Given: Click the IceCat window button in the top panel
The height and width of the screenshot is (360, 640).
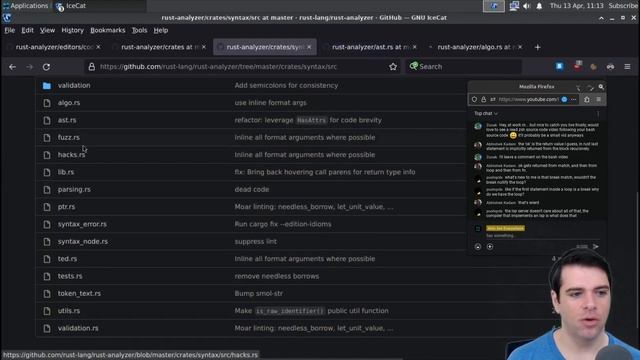Looking at the screenshot, I should point(100,6).
